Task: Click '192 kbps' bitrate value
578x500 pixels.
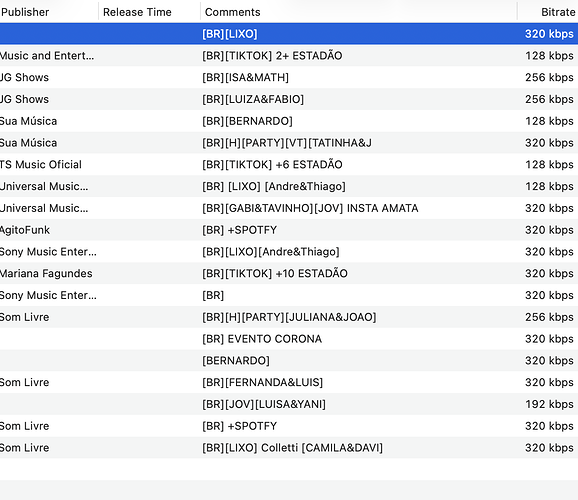Action: pyautogui.click(x=549, y=404)
